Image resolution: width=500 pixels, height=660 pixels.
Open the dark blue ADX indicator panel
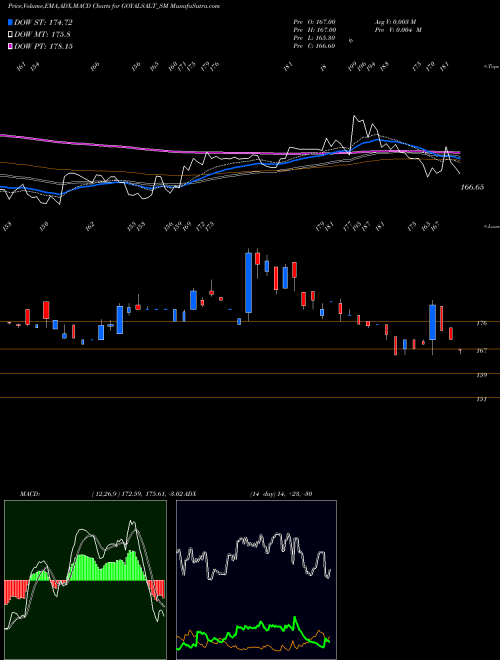(256, 580)
